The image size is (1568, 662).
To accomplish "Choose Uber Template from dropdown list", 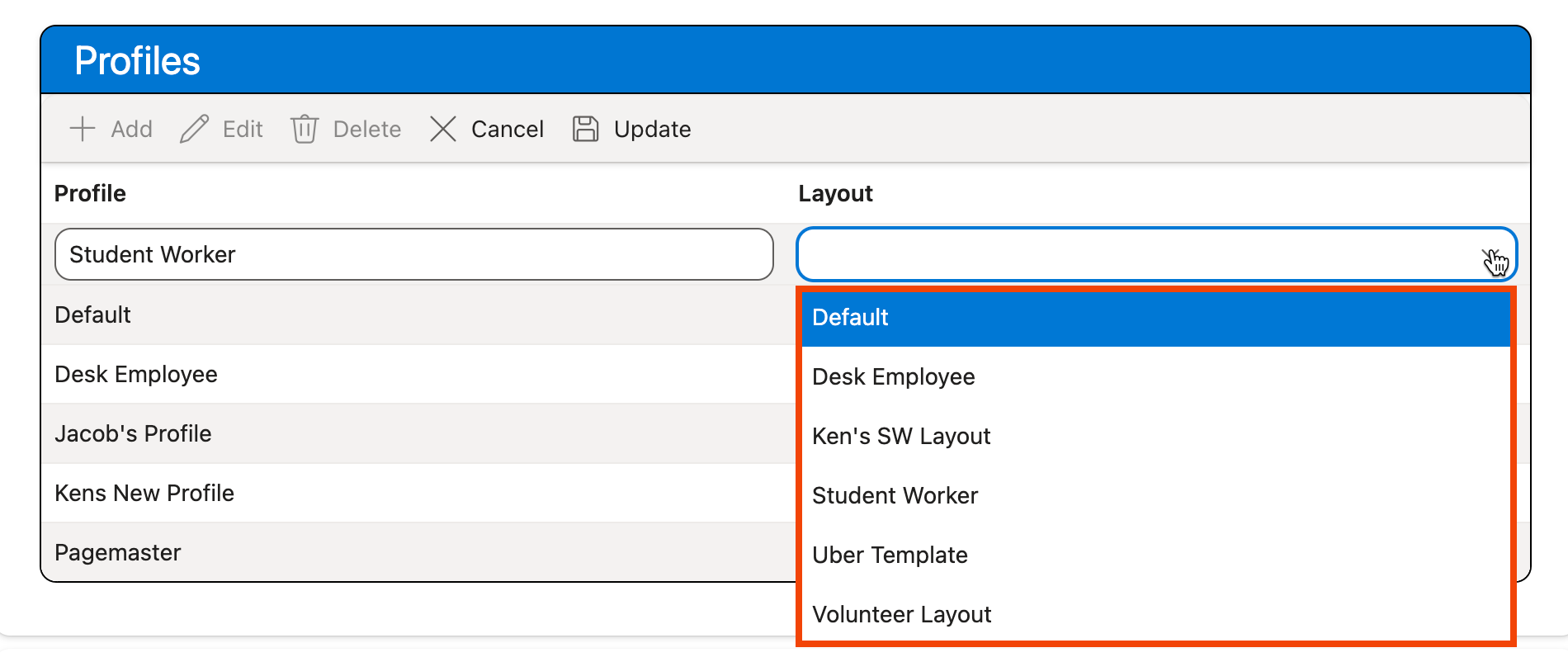I will tap(890, 556).
